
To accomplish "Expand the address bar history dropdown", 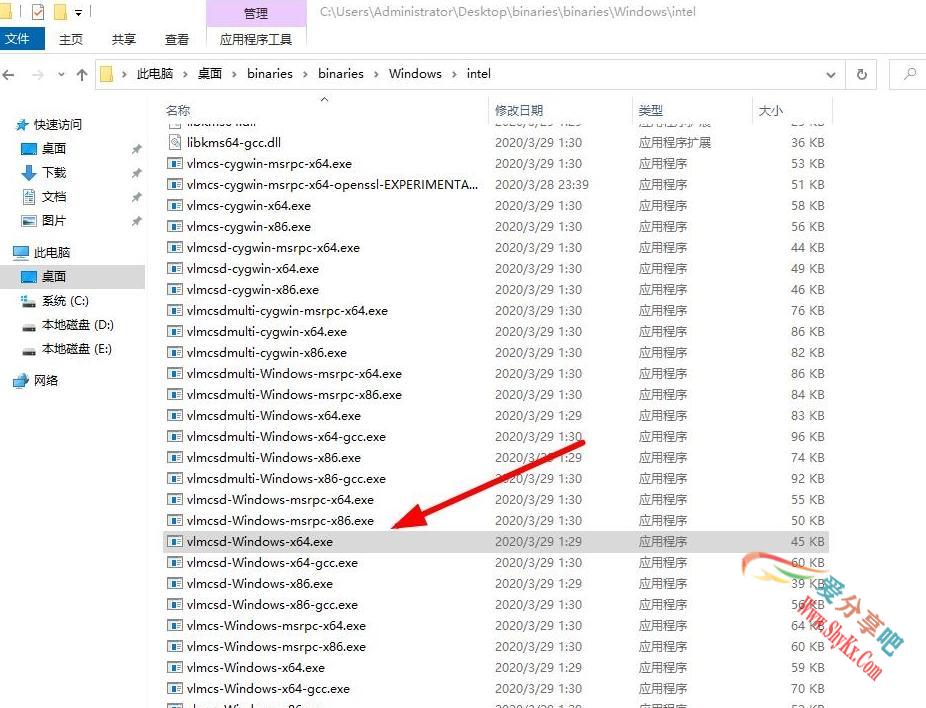I will [x=830, y=75].
